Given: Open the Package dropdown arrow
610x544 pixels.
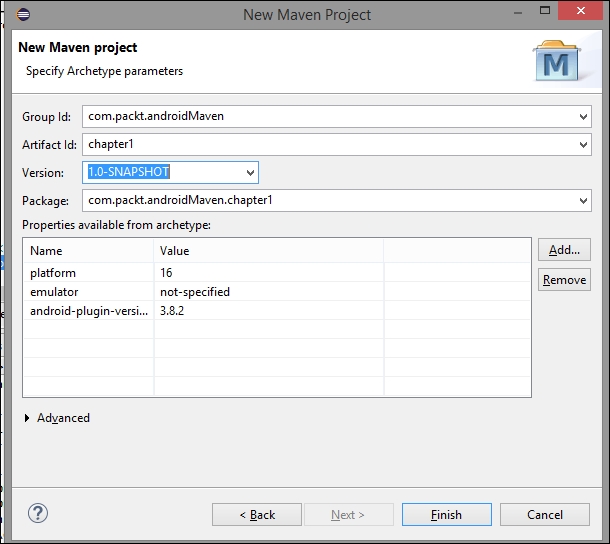Looking at the screenshot, I should click(583, 201).
